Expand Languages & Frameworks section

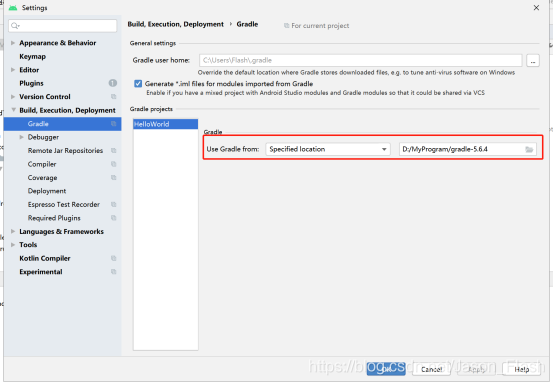(x=13, y=231)
